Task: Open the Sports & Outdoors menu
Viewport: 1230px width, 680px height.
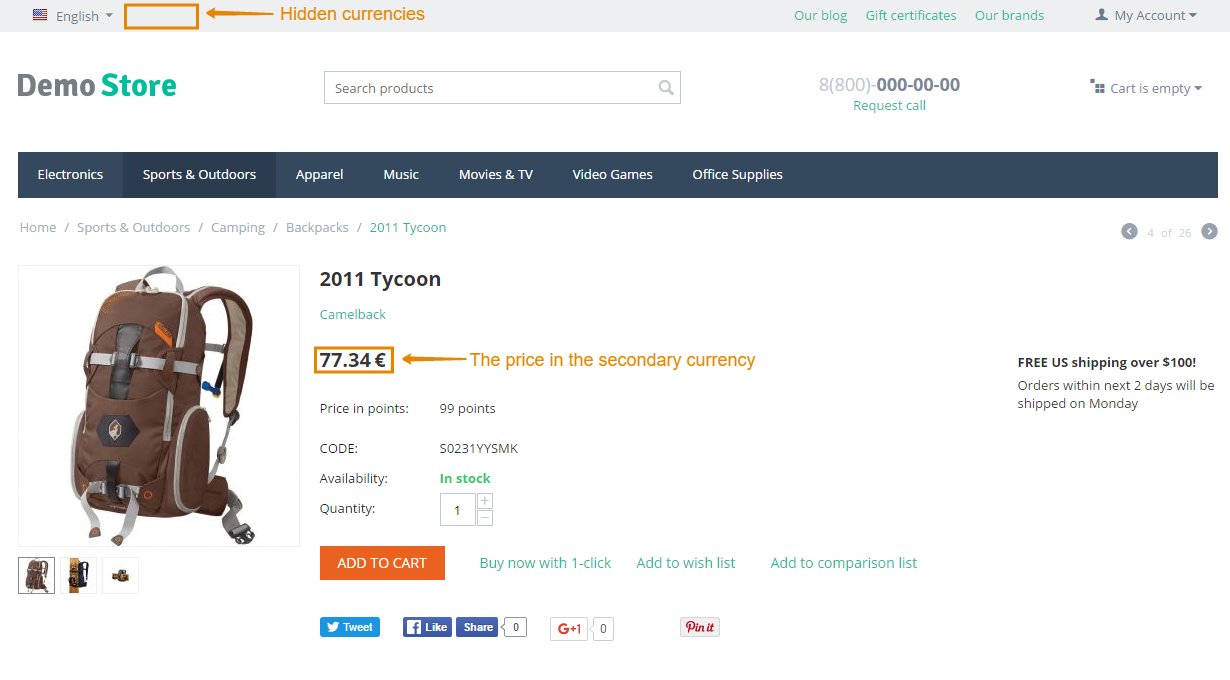Action: (x=199, y=175)
